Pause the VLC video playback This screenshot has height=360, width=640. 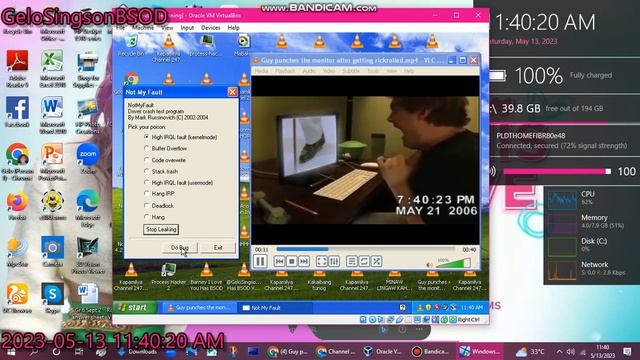coord(260,261)
